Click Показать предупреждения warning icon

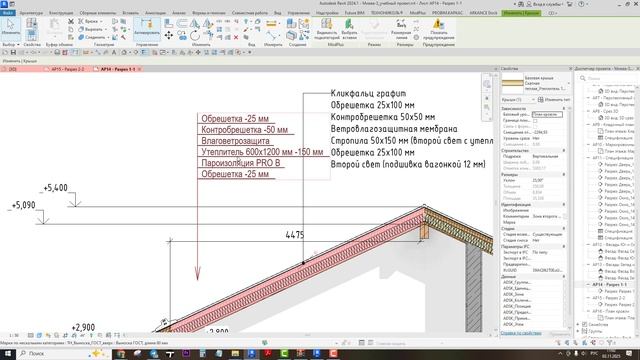[x=439, y=29]
